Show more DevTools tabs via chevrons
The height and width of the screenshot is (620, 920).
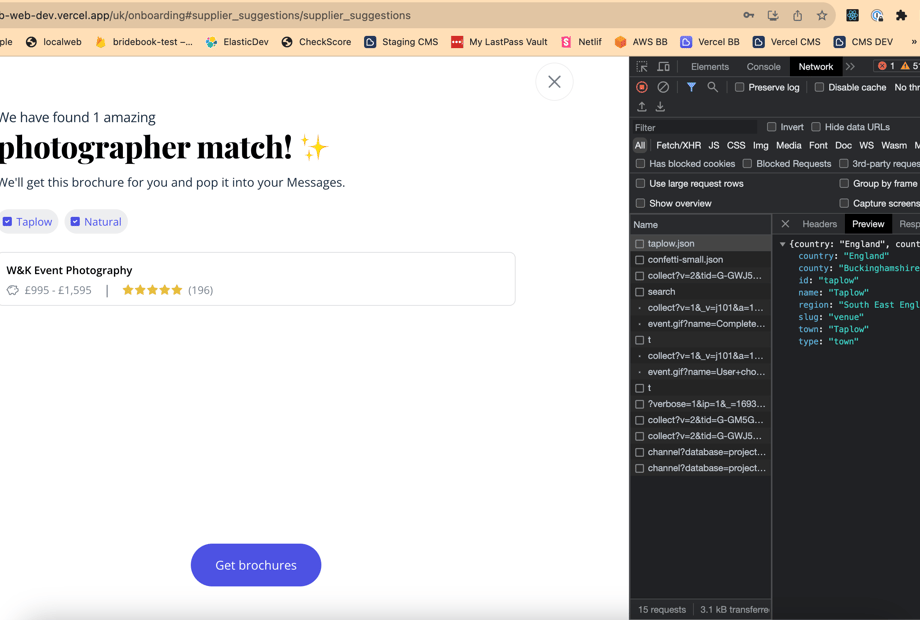(x=851, y=67)
